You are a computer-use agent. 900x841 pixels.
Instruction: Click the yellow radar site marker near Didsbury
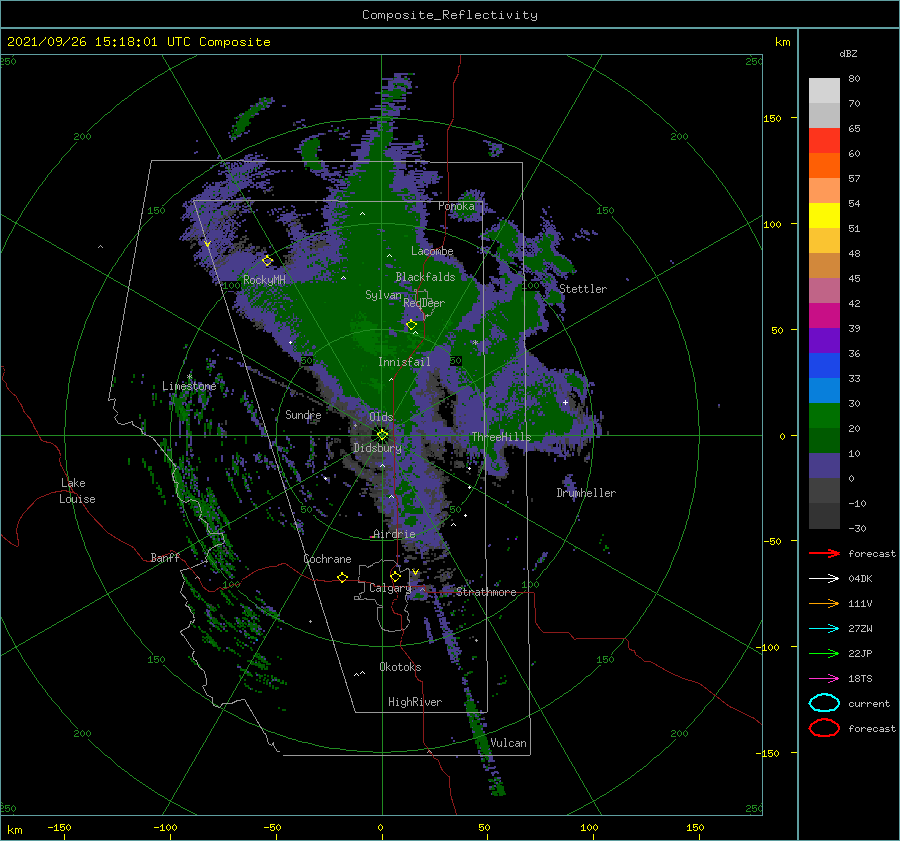382,435
